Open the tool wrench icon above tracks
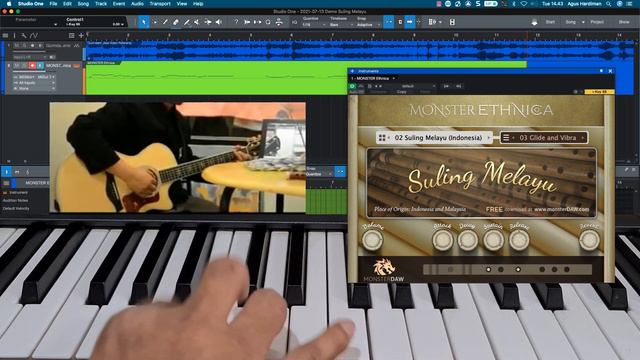The width and height of the screenshot is (640, 360). [x=24, y=36]
